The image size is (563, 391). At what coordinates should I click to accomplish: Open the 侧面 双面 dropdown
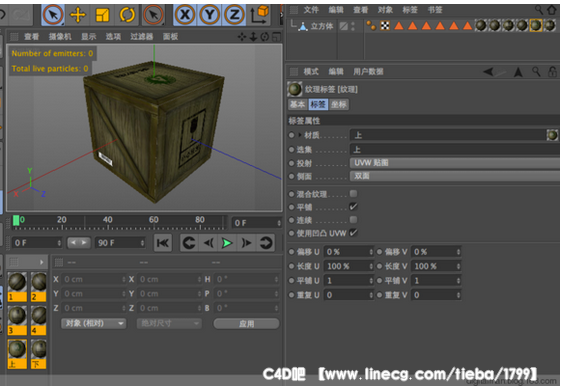pyautogui.click(x=455, y=176)
